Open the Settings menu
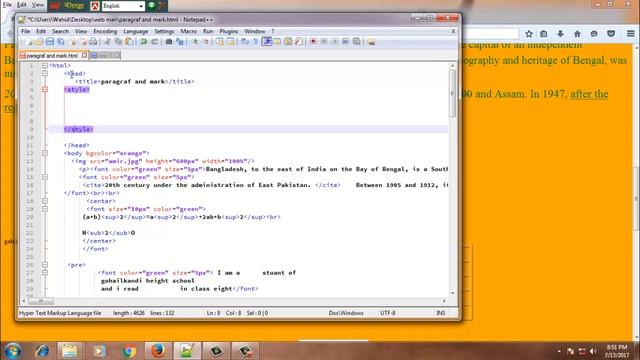The image size is (640, 360). coord(164,31)
